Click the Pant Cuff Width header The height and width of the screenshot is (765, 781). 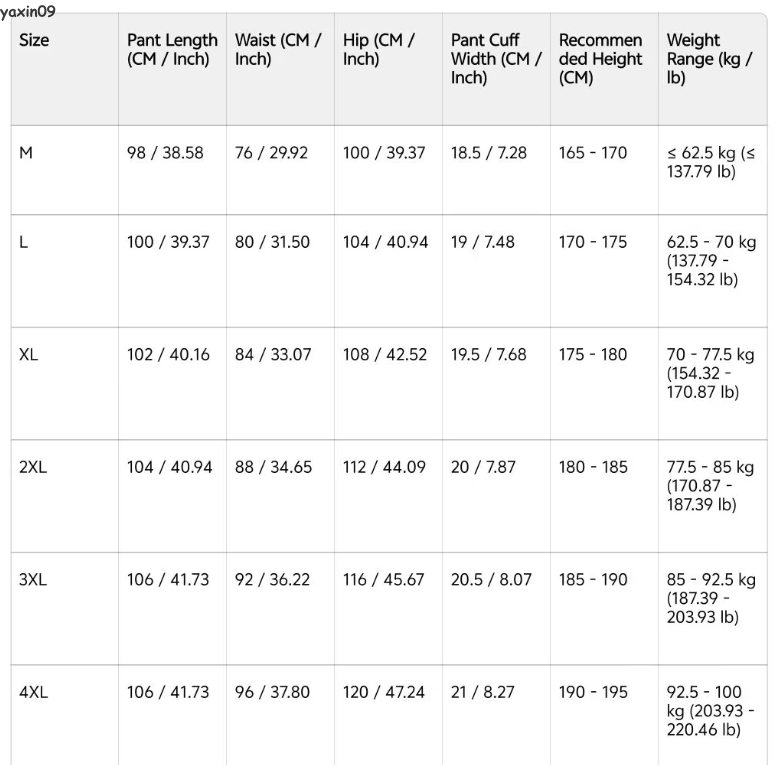click(496, 59)
